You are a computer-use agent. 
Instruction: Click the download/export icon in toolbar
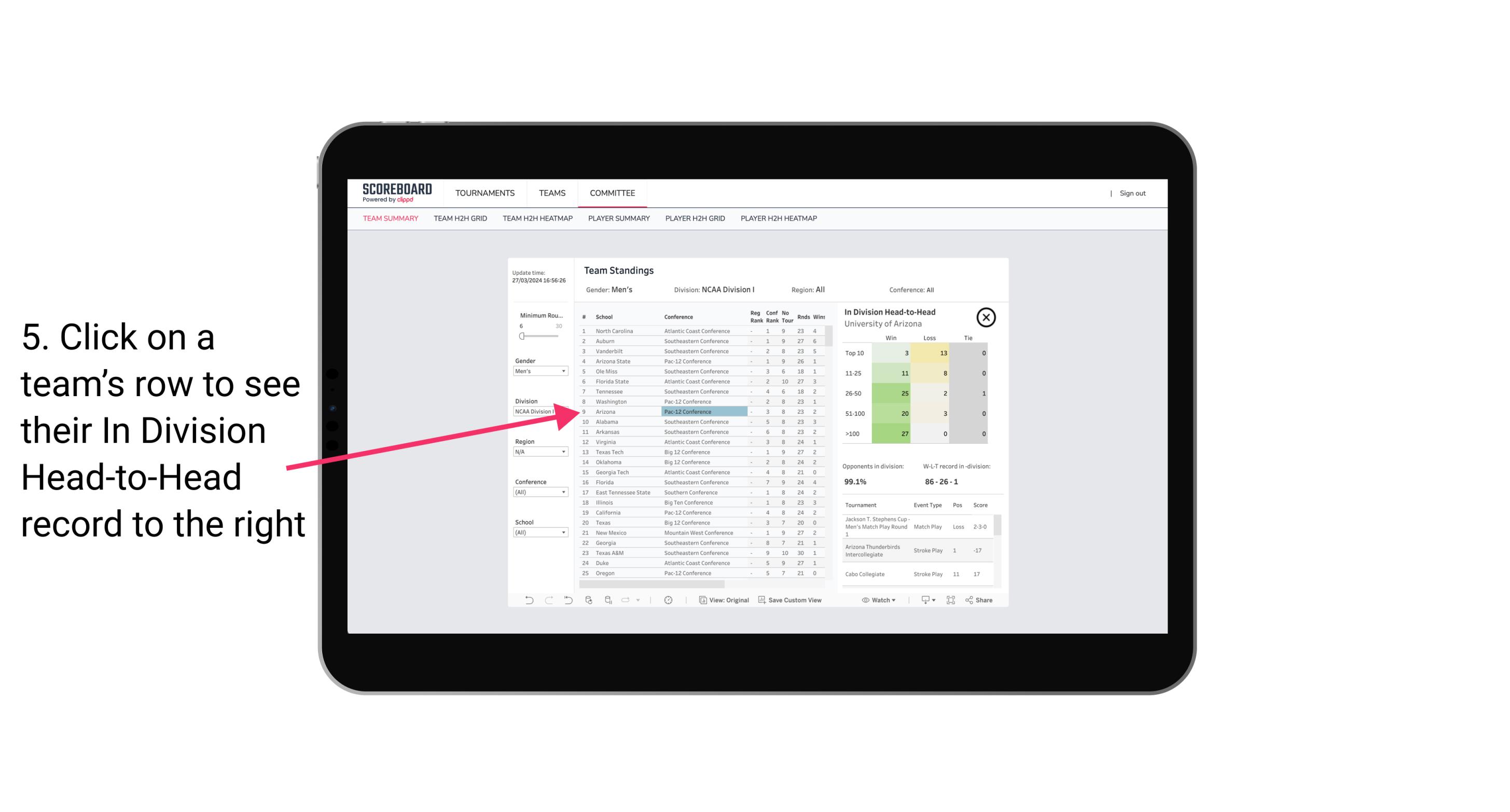(924, 600)
